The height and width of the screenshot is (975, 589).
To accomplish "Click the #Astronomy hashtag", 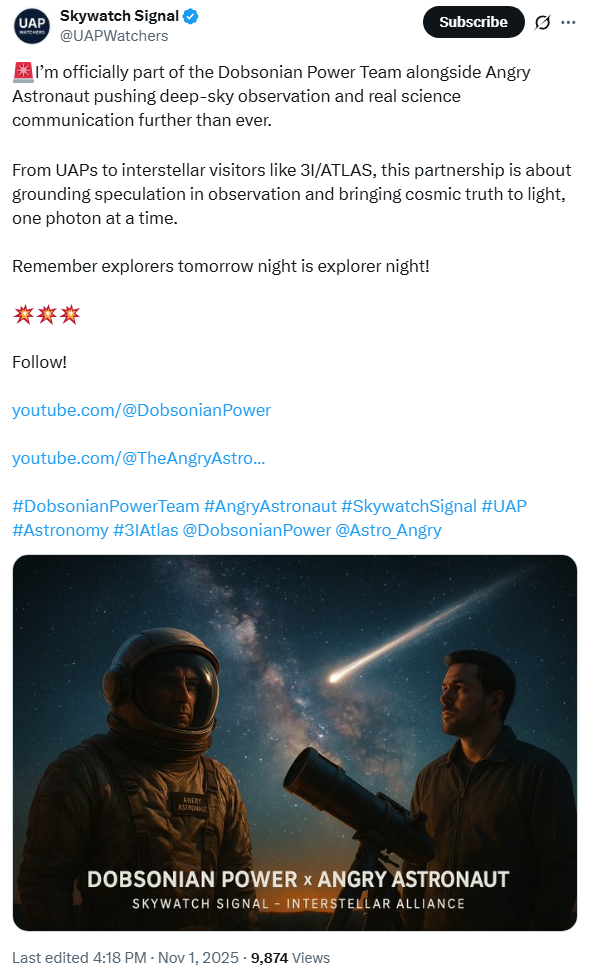I will [60, 530].
